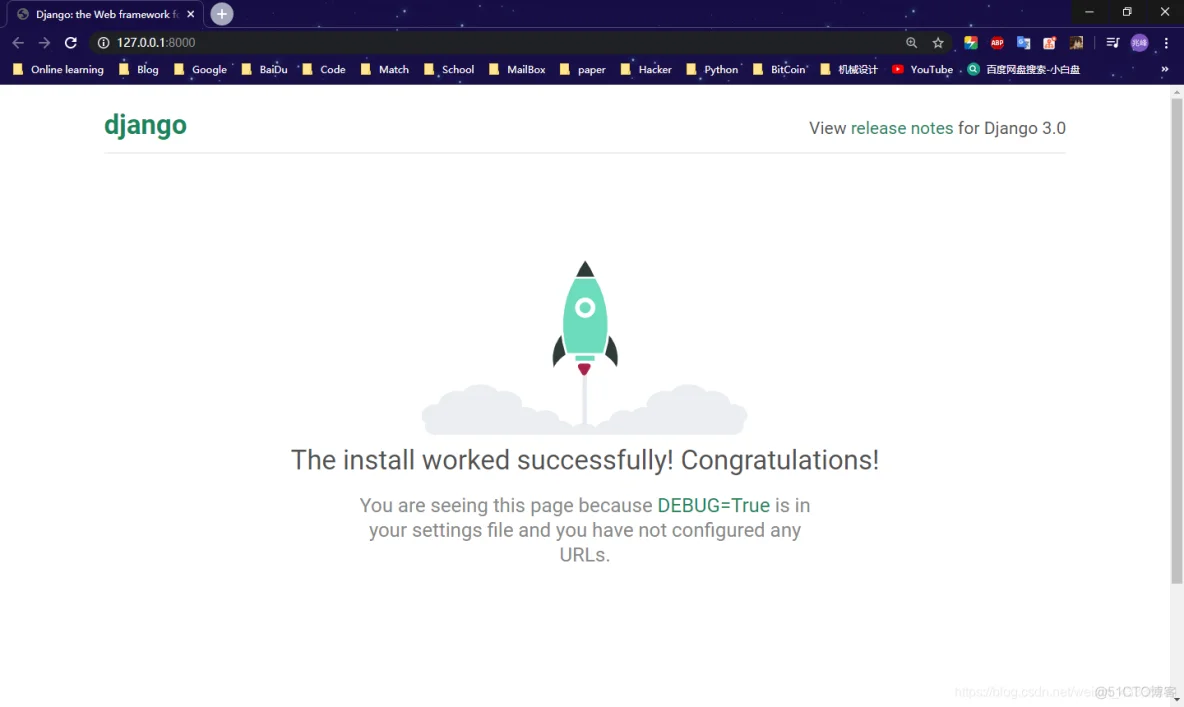Click the django logo heading
The height and width of the screenshot is (707, 1184).
[x=145, y=125]
